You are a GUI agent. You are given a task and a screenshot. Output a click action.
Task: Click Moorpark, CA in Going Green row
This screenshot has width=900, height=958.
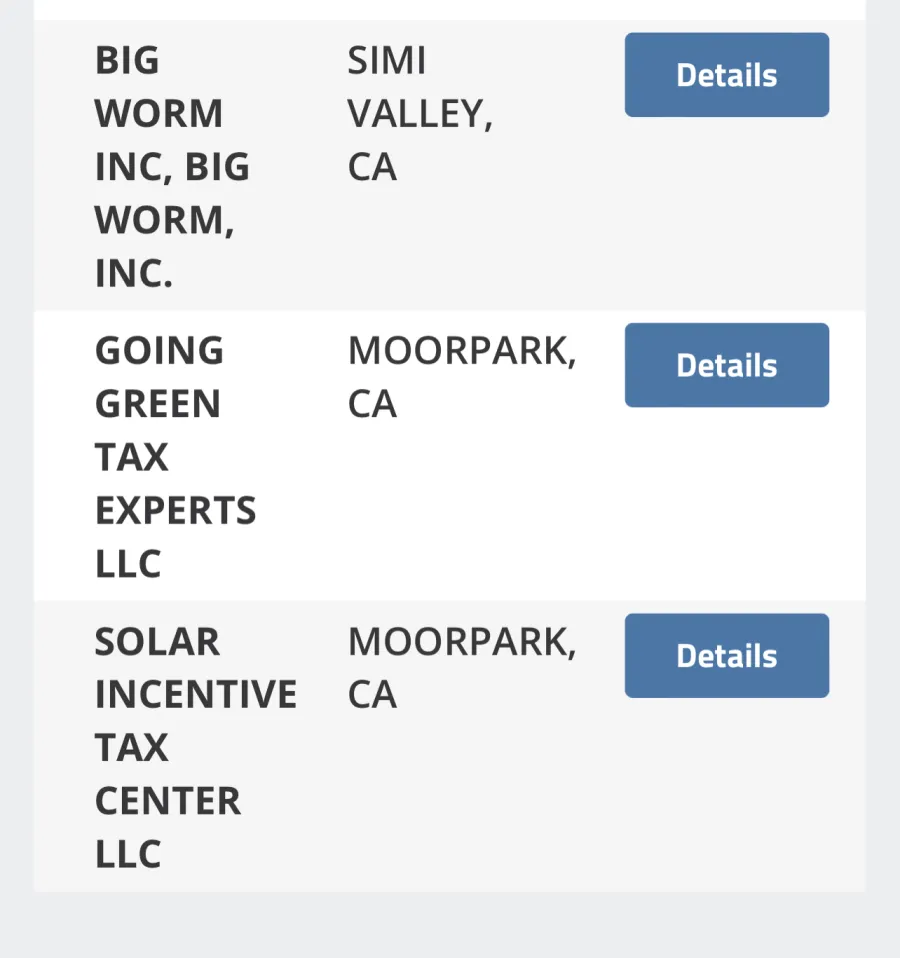462,376
